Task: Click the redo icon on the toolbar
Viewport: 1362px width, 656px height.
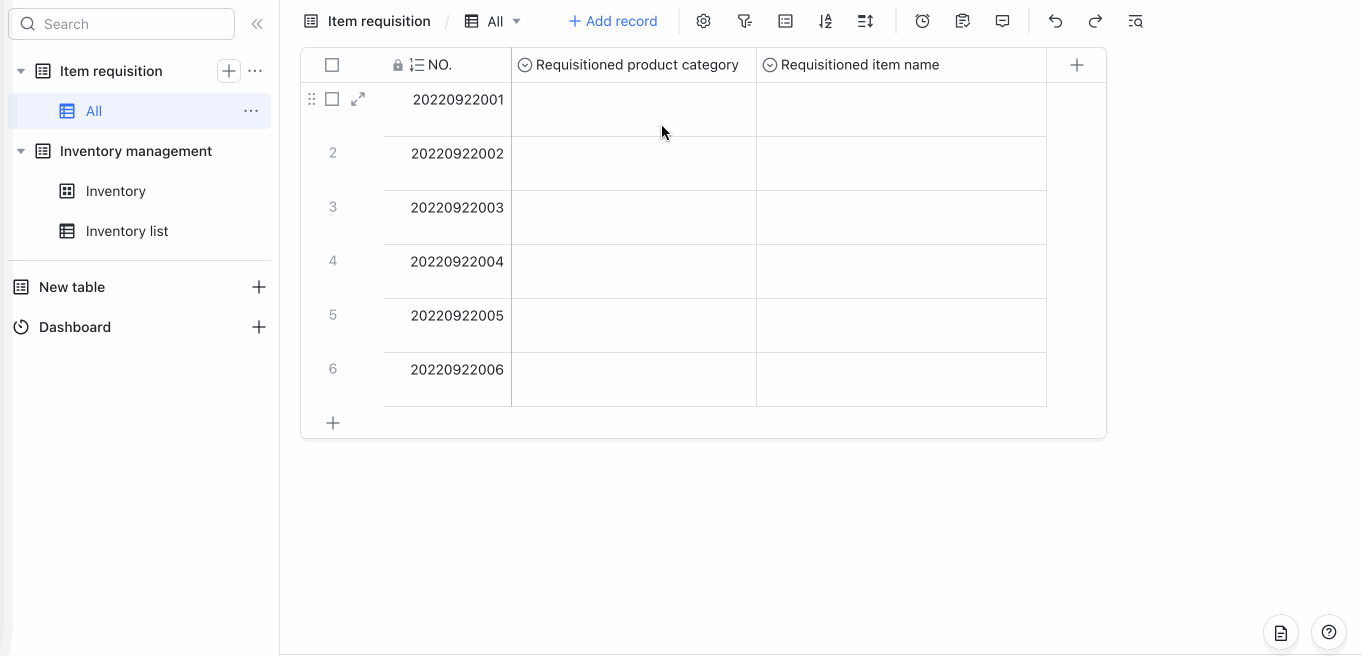Action: point(1095,20)
